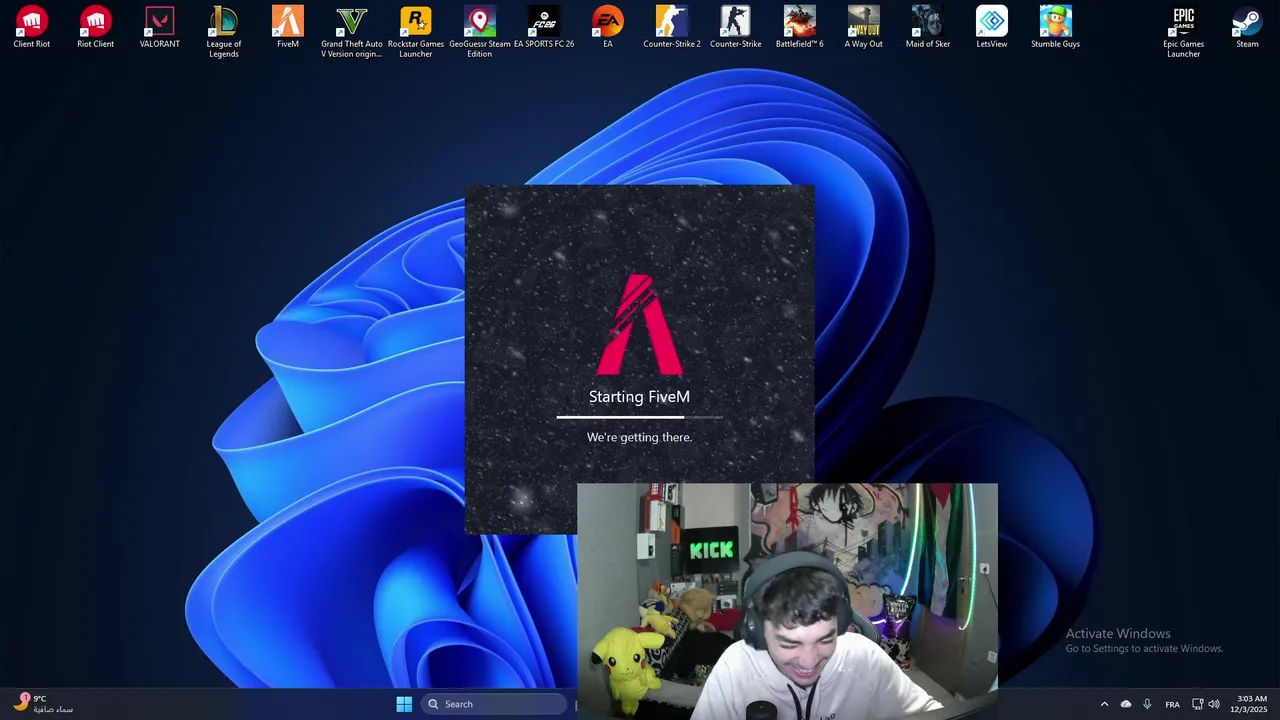Select the Rockstar Games Launcher icon
This screenshot has height=720, width=1280.
[416, 32]
